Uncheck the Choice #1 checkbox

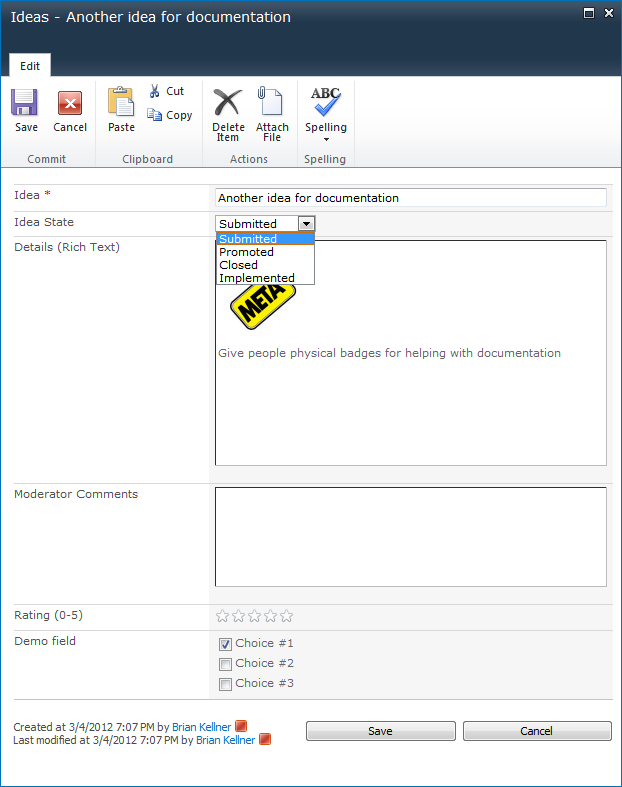tap(226, 644)
